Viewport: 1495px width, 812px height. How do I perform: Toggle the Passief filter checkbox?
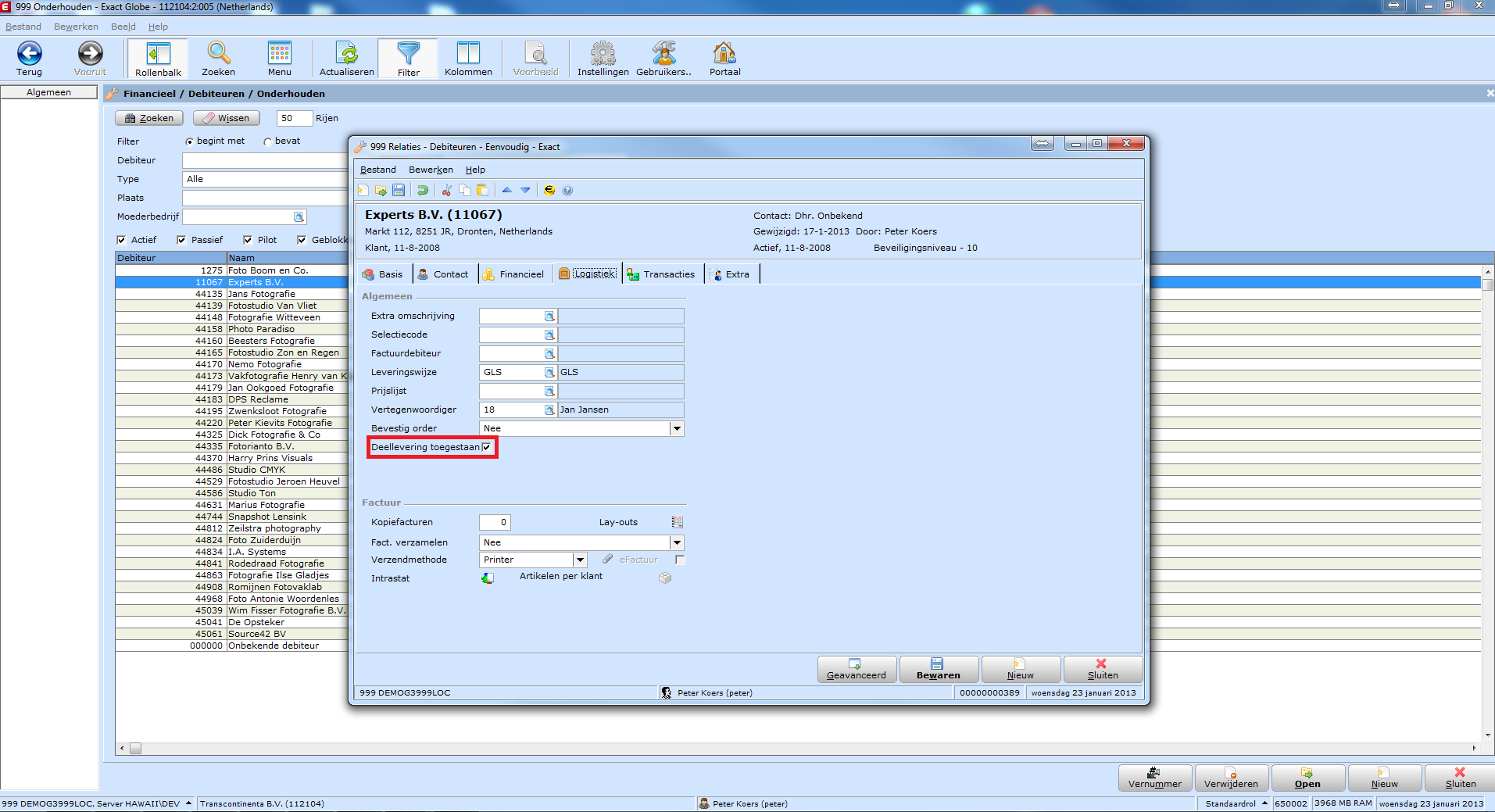click(181, 240)
